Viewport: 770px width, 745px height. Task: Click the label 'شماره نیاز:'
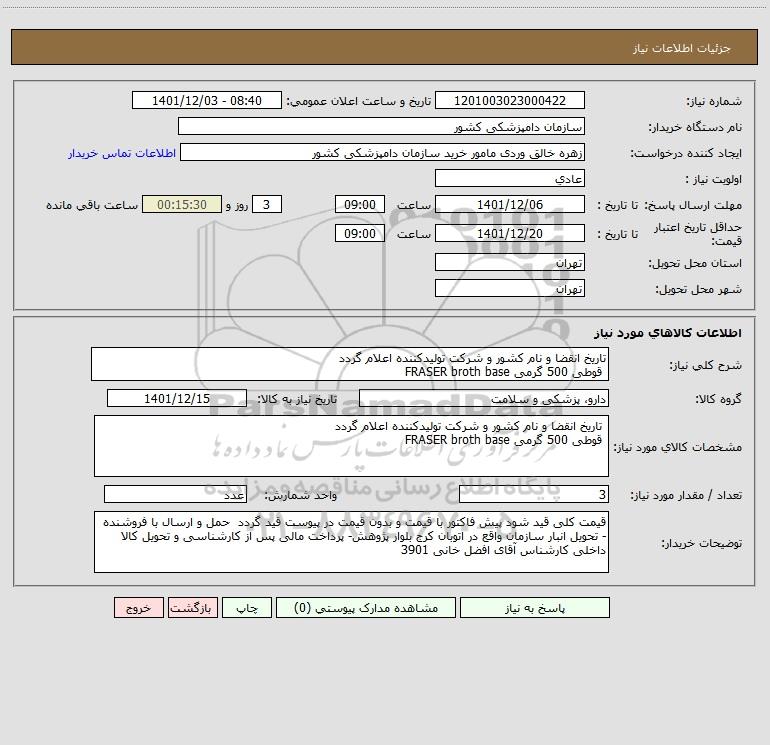[x=714, y=102]
